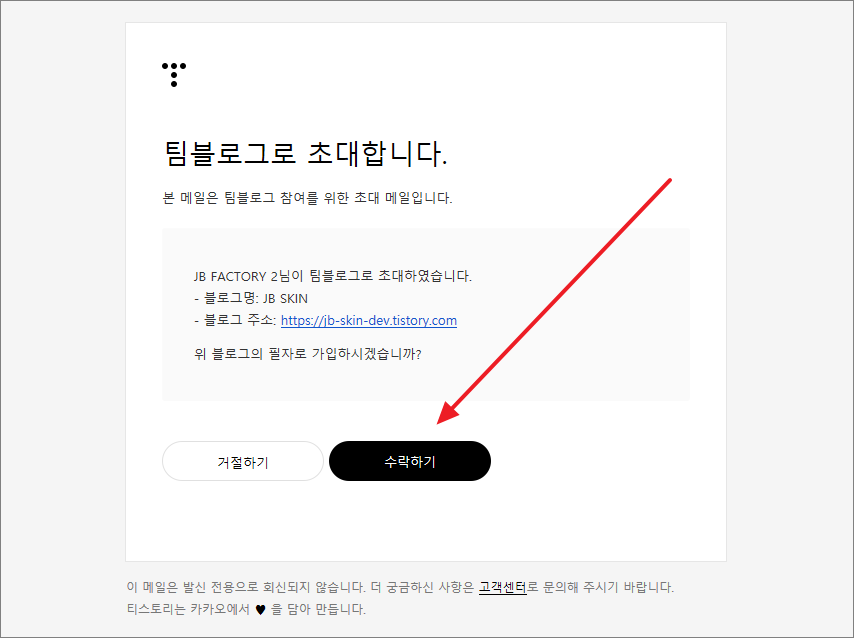Click the 필자로 가입하시겠습니까 question line
The image size is (854, 638).
click(308, 354)
